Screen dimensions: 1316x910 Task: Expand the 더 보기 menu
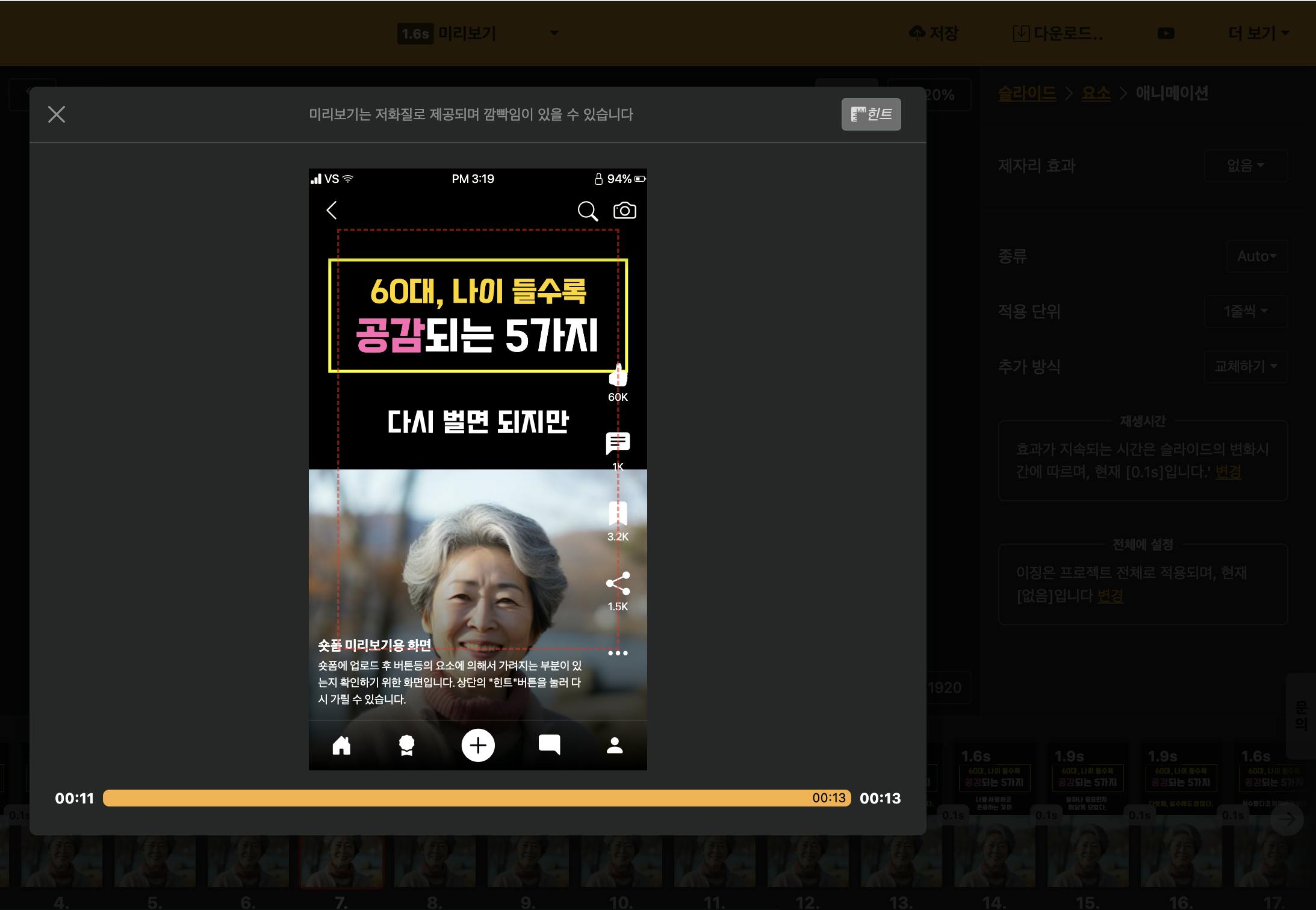pyautogui.click(x=1258, y=33)
